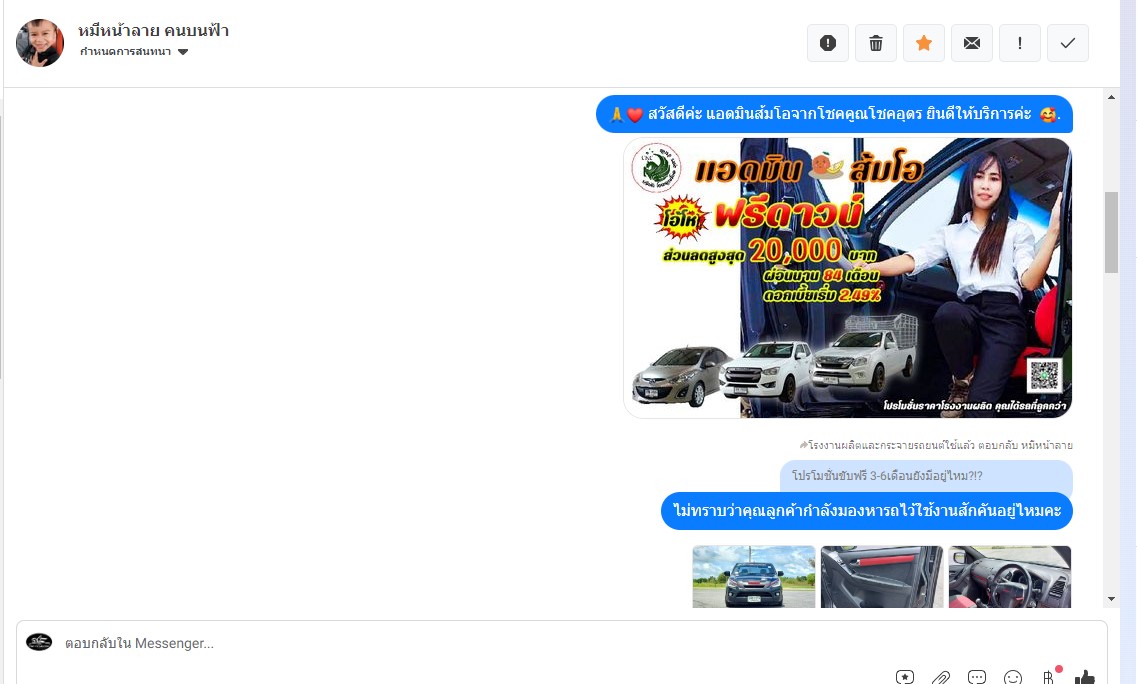Click contact name หมีหน้าลาย คนบนฟ้า

pos(154,30)
